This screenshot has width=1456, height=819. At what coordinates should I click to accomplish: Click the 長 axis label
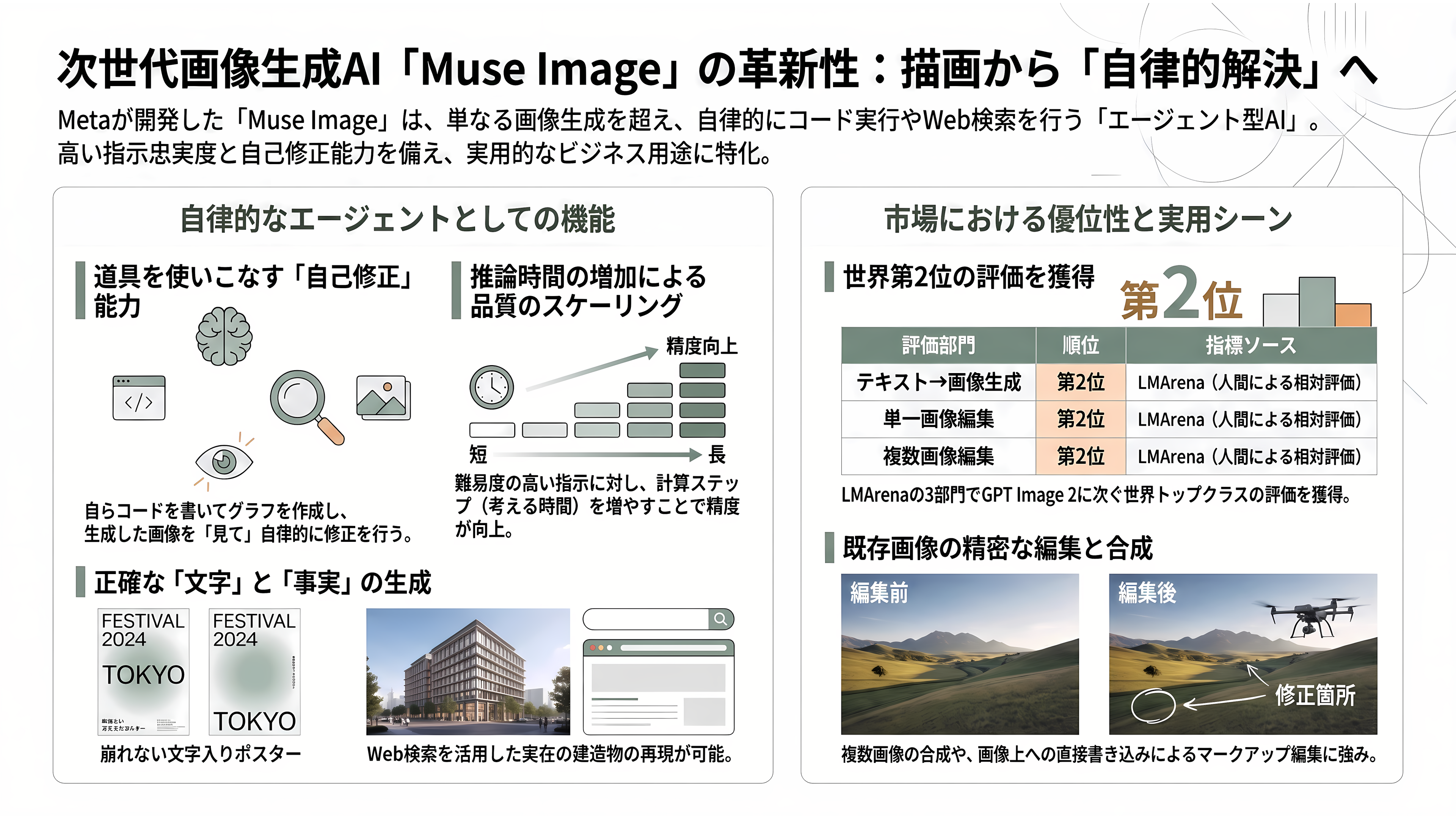pyautogui.click(x=717, y=455)
